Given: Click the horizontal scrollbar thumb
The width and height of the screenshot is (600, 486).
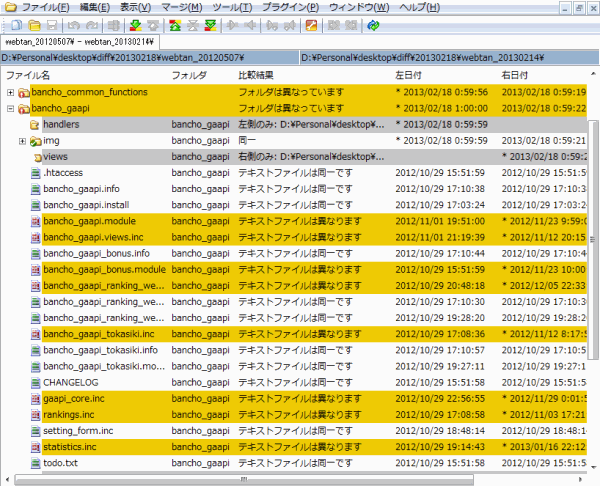Looking at the screenshot, I should click(x=244, y=479).
